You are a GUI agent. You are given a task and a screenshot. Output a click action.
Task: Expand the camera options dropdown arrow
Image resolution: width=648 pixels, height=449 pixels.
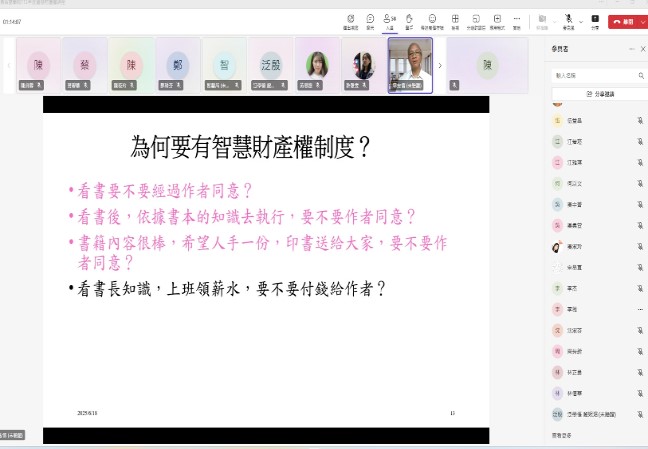(x=553, y=20)
